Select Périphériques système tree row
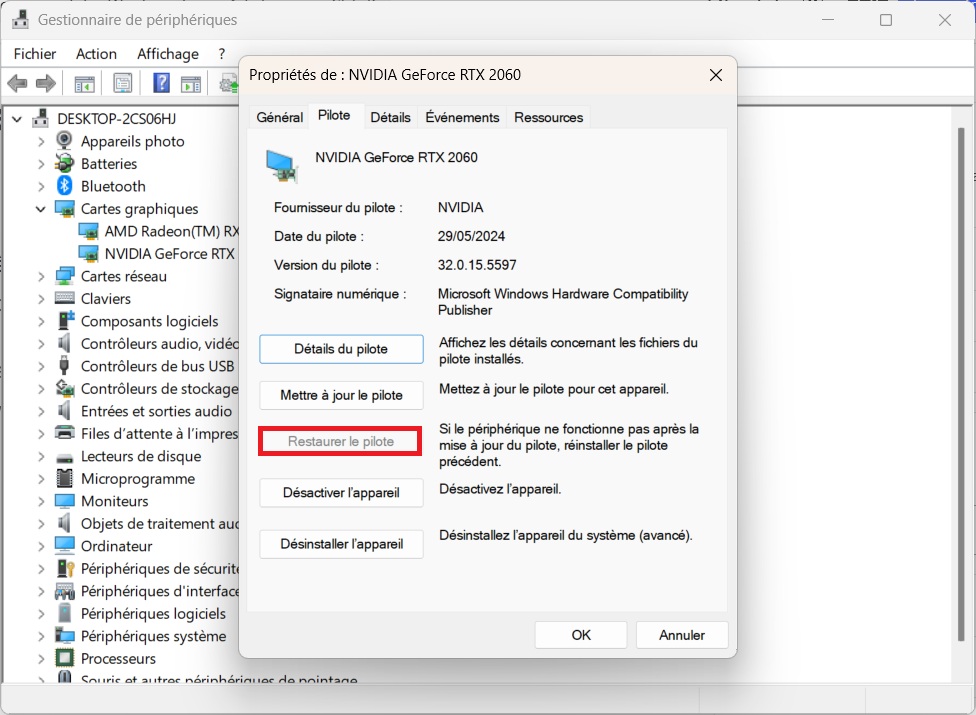The image size is (976, 715). [140, 636]
